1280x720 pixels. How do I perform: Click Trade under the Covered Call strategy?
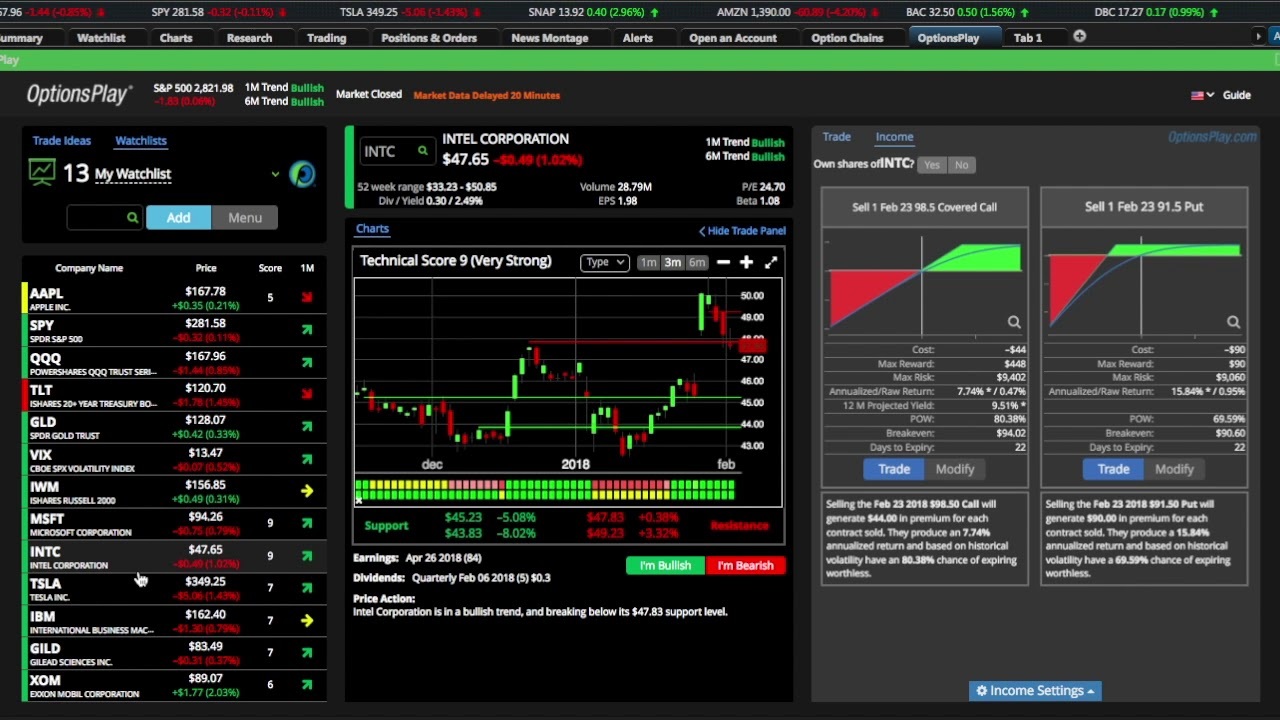click(894, 469)
